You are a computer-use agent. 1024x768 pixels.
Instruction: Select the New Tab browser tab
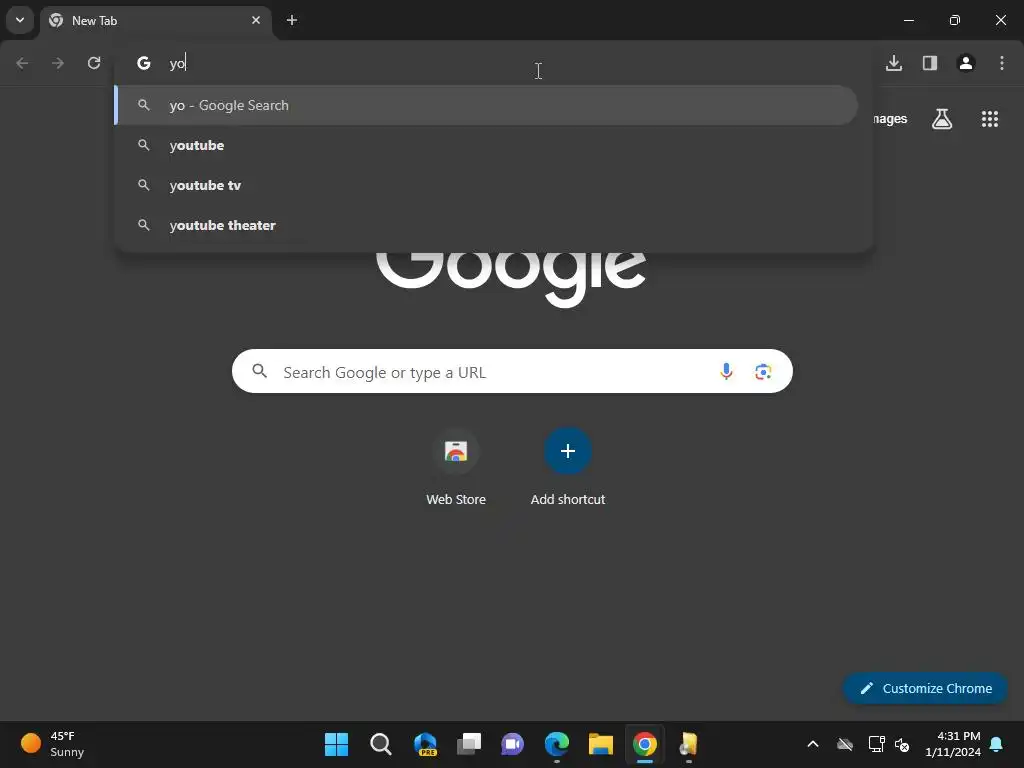(x=155, y=21)
